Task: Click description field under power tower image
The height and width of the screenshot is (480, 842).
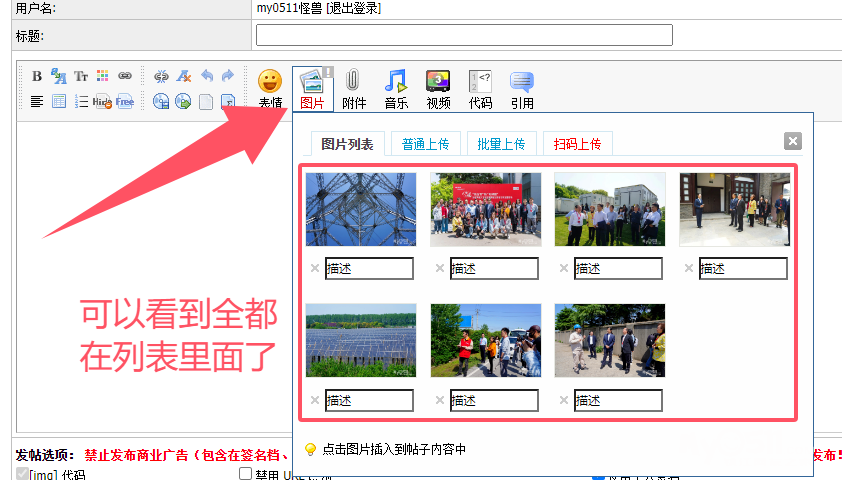Action: coord(369,268)
